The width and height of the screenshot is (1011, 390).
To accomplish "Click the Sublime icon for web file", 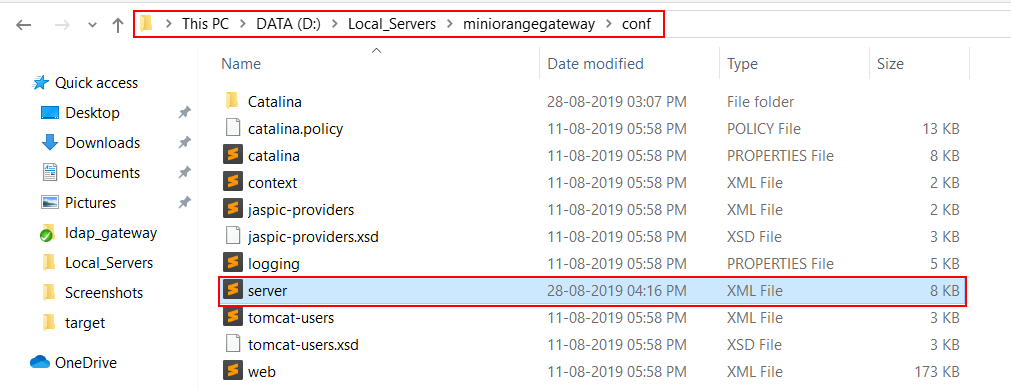I will click(x=232, y=371).
